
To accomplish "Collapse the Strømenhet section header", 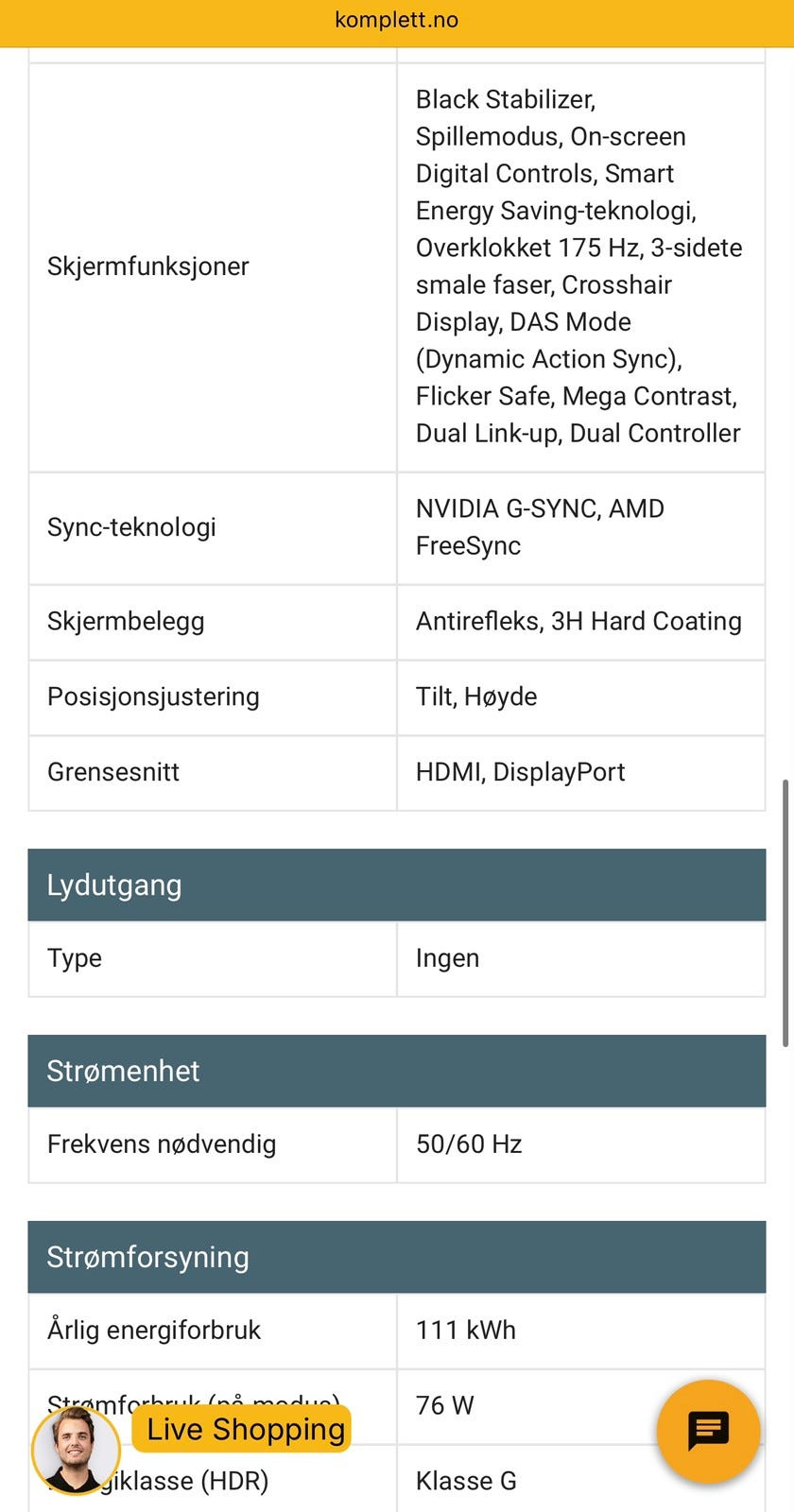I will [397, 1071].
